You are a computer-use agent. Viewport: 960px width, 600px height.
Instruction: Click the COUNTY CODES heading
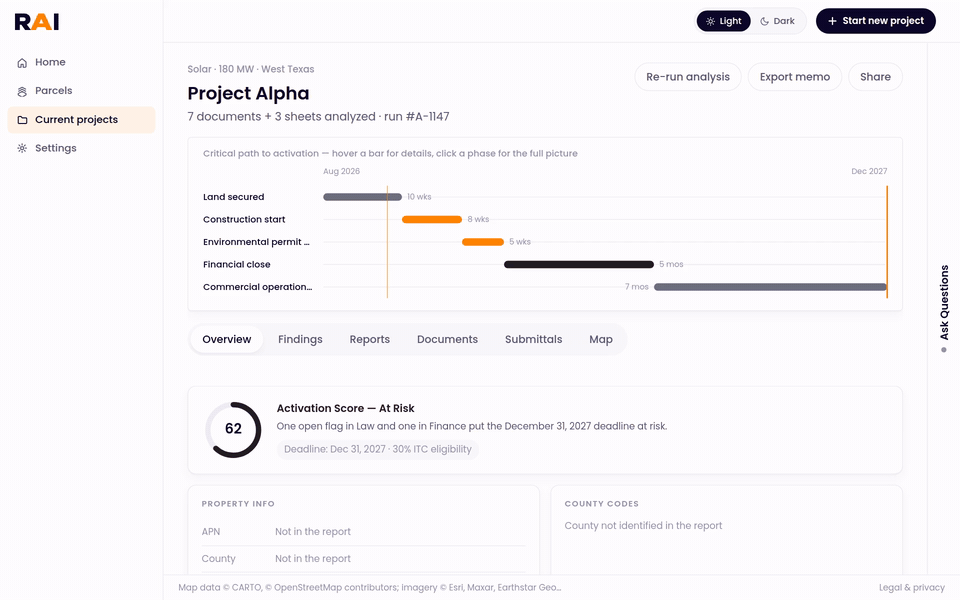coord(601,504)
